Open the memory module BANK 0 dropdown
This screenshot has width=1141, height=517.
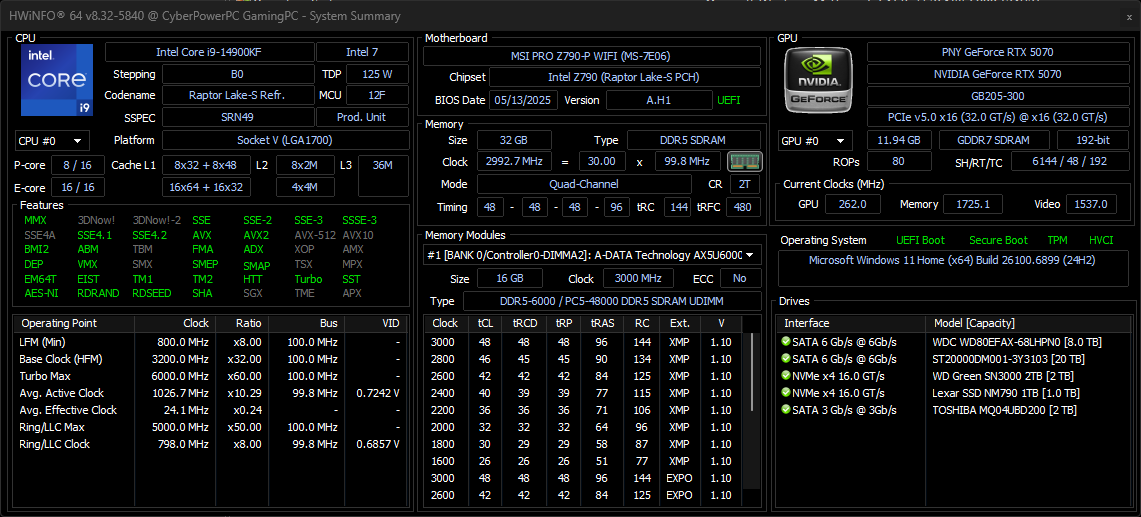click(592, 255)
